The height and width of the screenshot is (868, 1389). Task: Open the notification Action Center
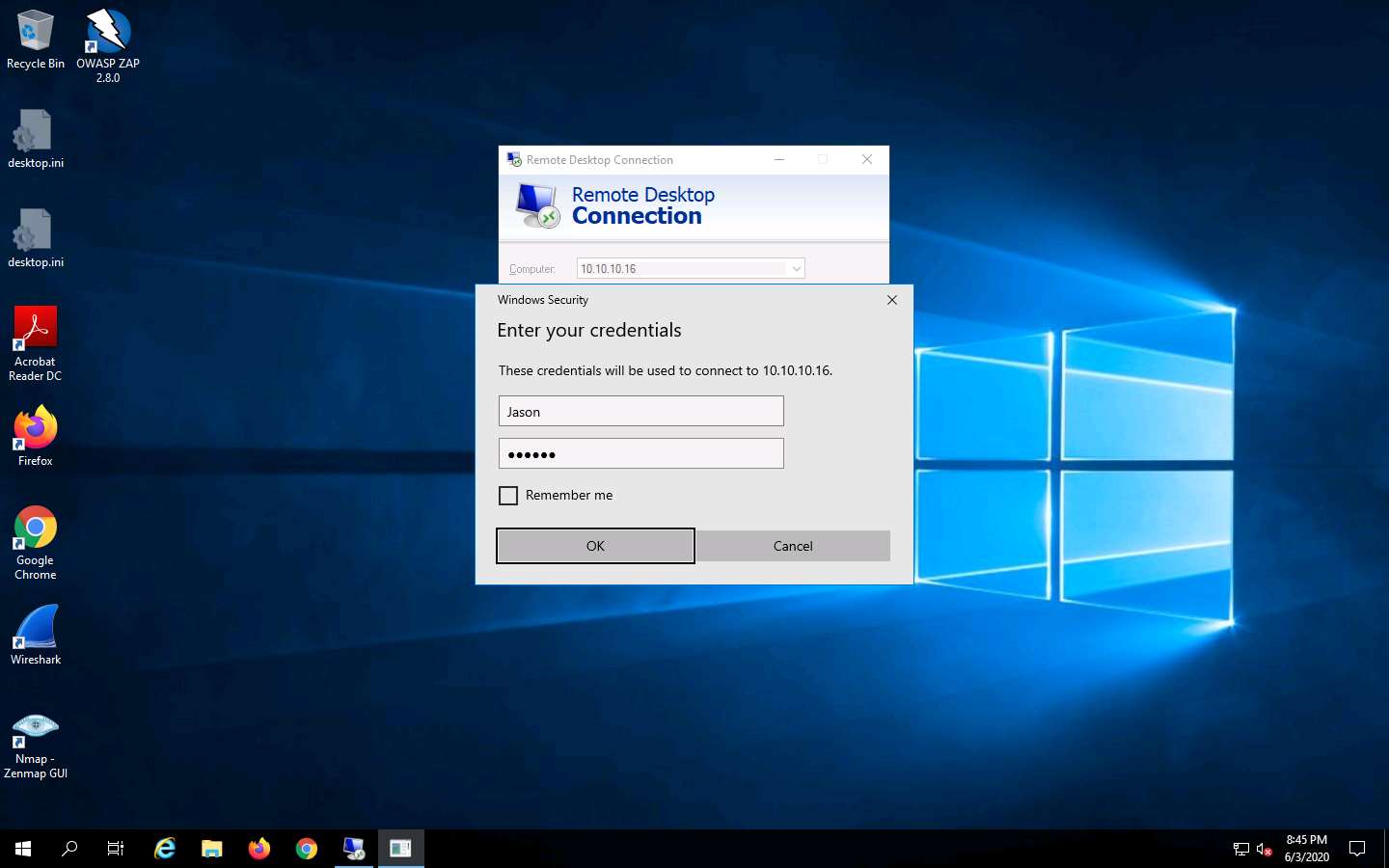(1357, 849)
